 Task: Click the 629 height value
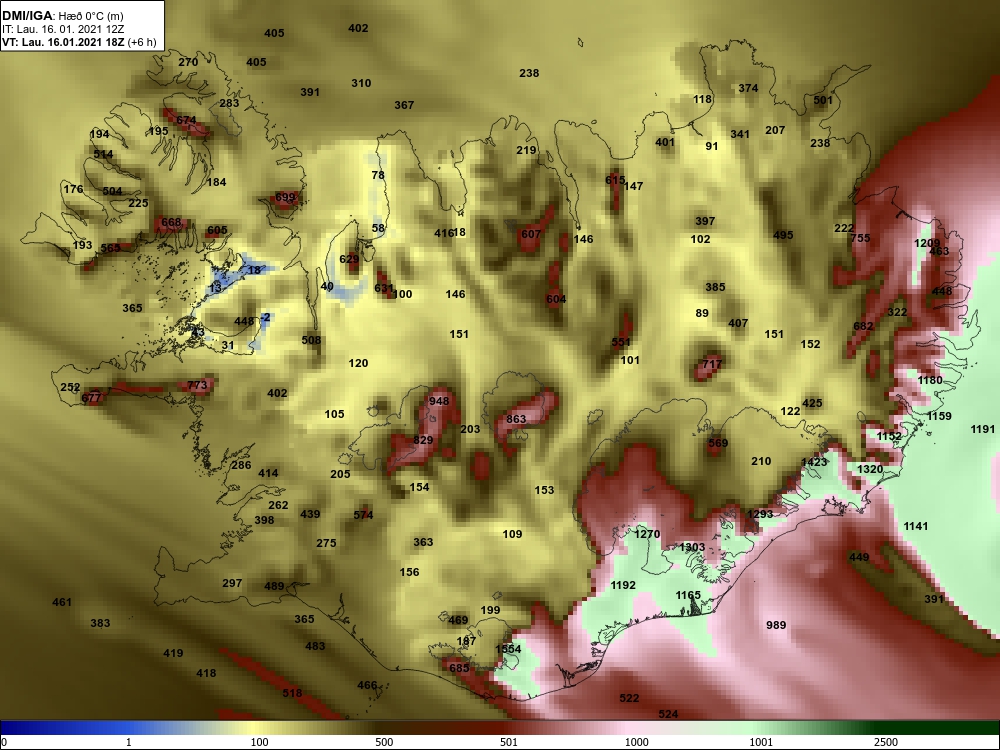(349, 259)
